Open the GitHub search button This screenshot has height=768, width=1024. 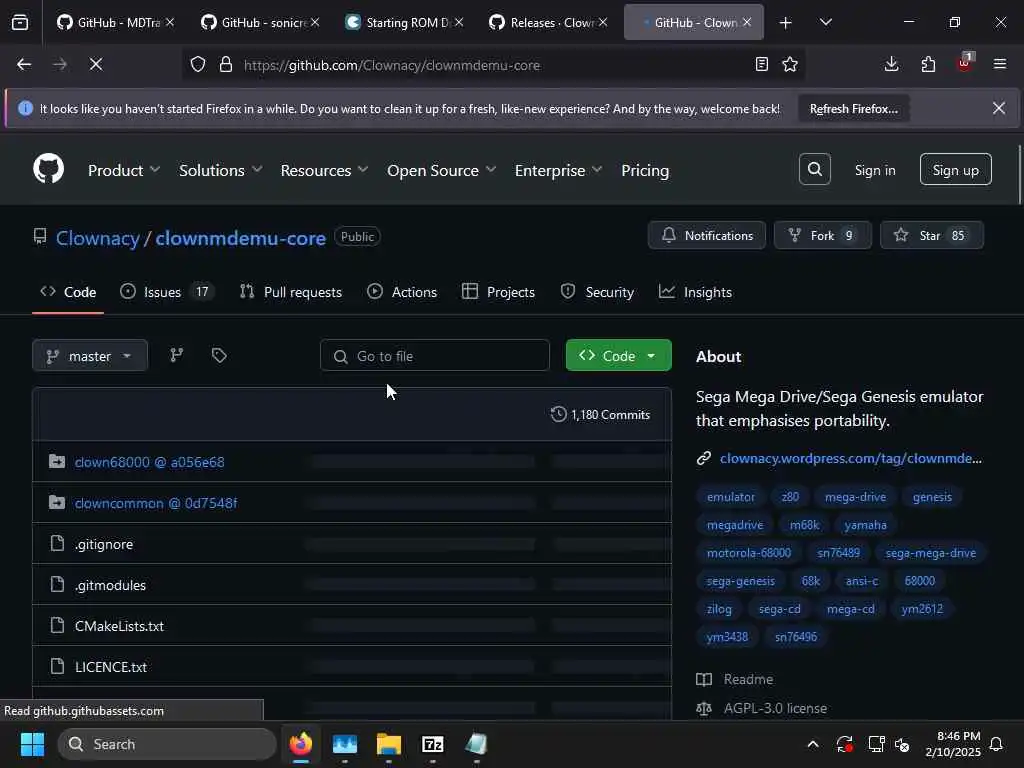pos(814,169)
